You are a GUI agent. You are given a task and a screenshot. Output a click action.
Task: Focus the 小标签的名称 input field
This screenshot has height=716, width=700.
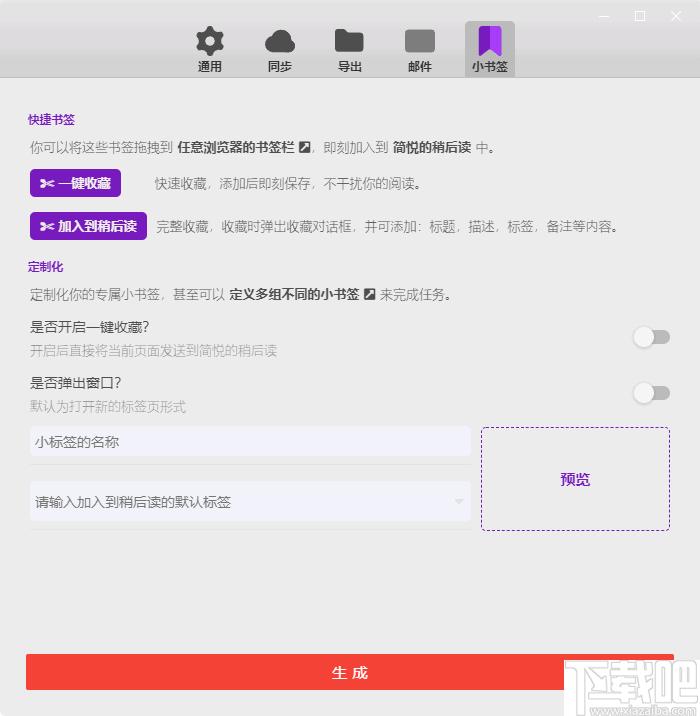(x=250, y=442)
